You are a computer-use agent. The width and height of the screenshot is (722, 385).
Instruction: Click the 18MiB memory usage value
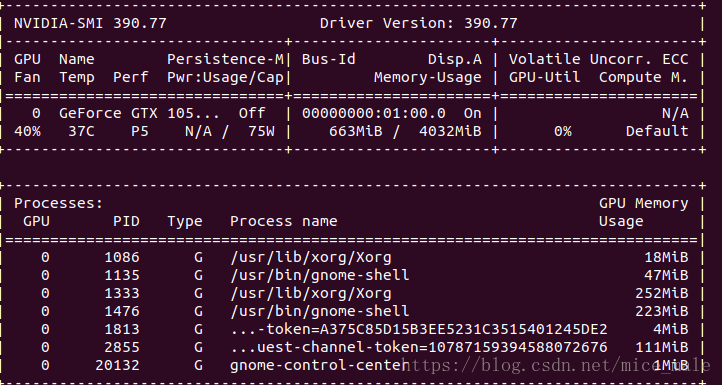pyautogui.click(x=666, y=257)
